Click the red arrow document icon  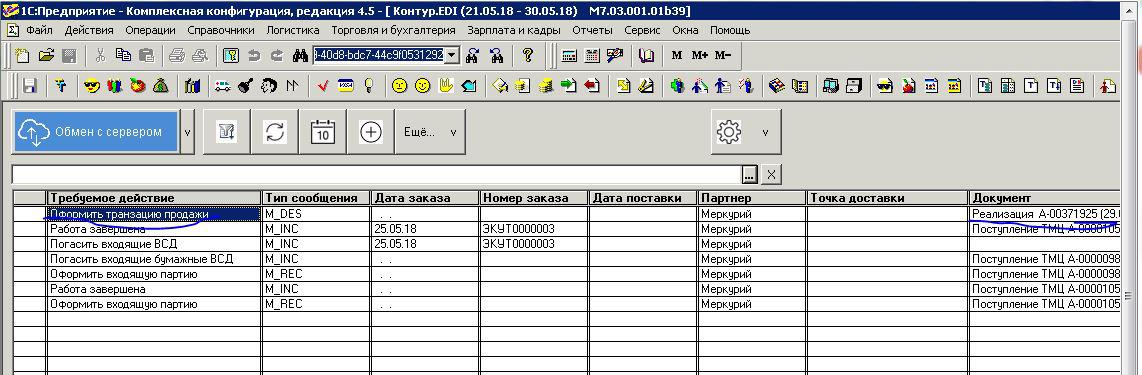591,86
